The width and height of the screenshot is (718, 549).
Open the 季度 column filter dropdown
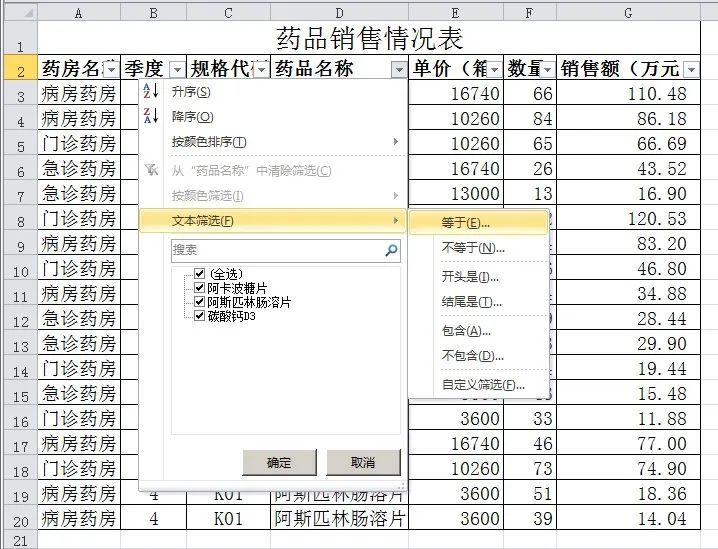178,70
